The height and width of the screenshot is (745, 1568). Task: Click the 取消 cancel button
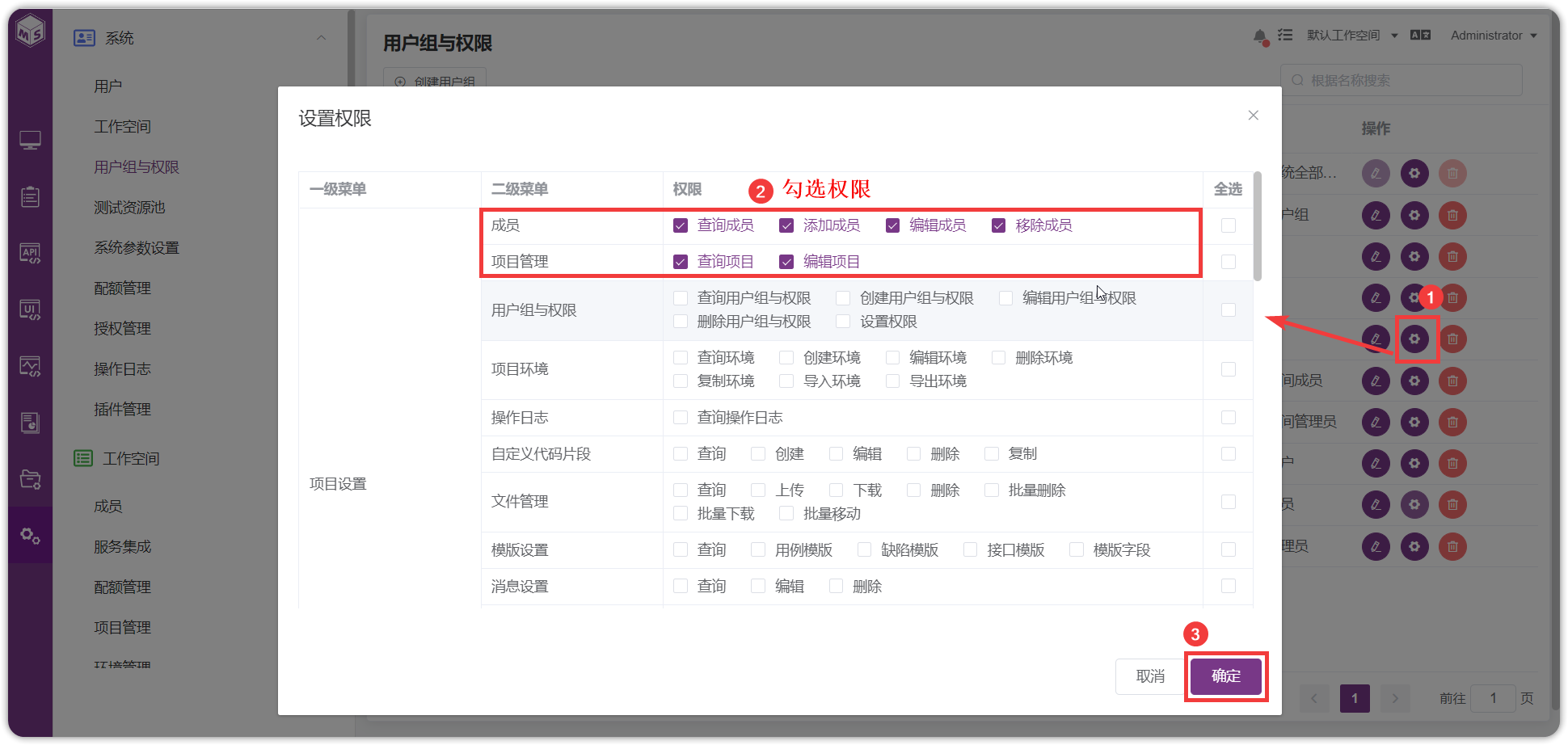tap(1150, 676)
